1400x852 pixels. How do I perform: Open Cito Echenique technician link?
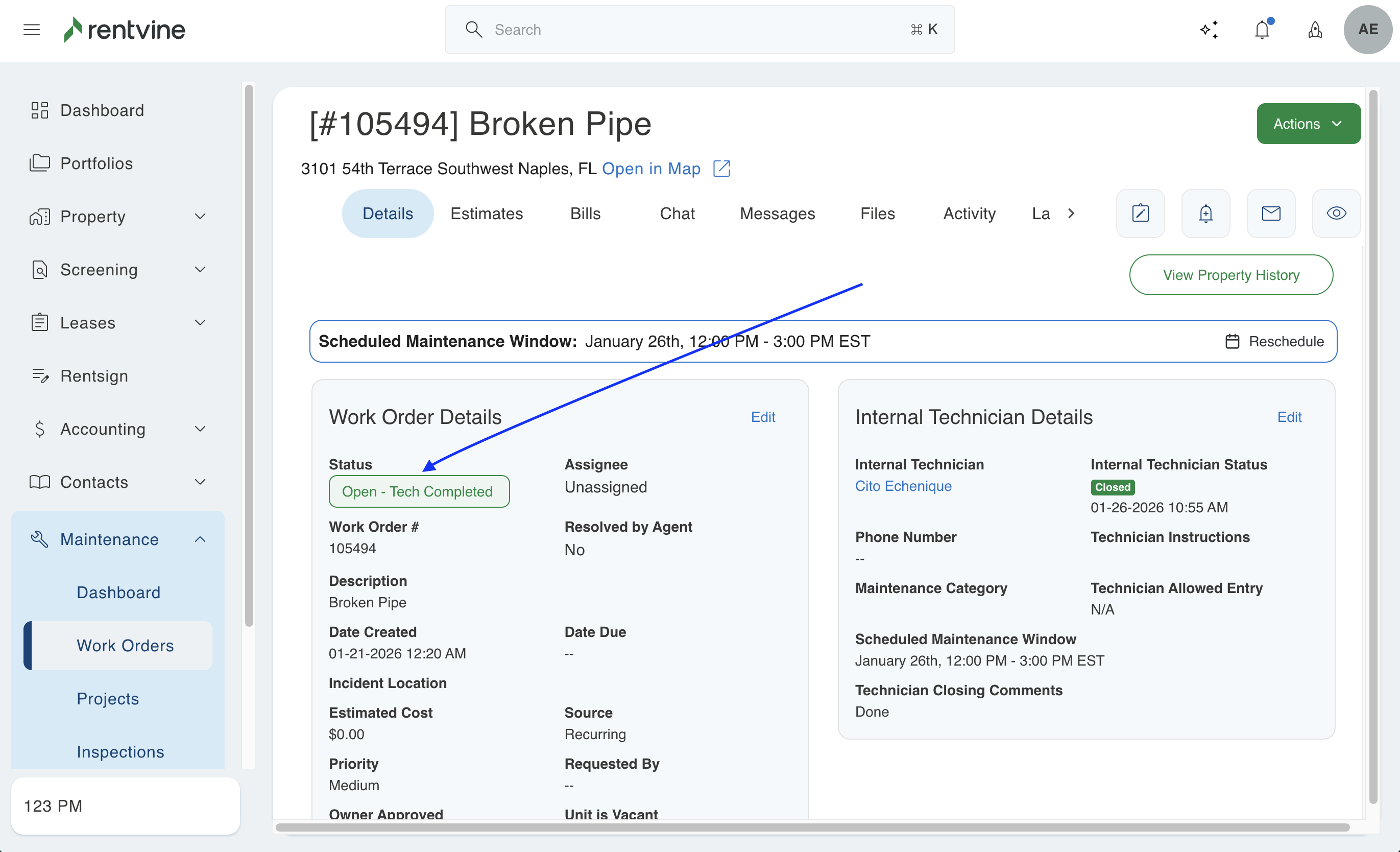click(903, 486)
